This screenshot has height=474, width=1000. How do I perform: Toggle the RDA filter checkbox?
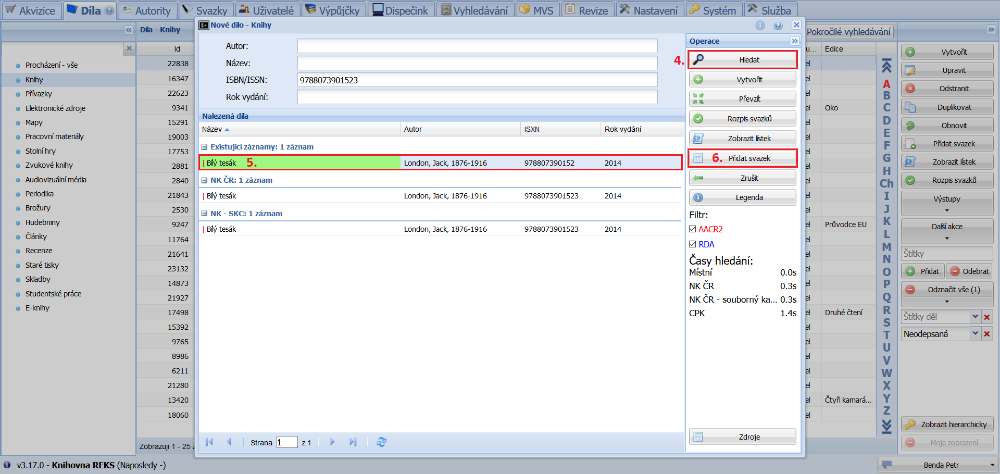point(693,244)
